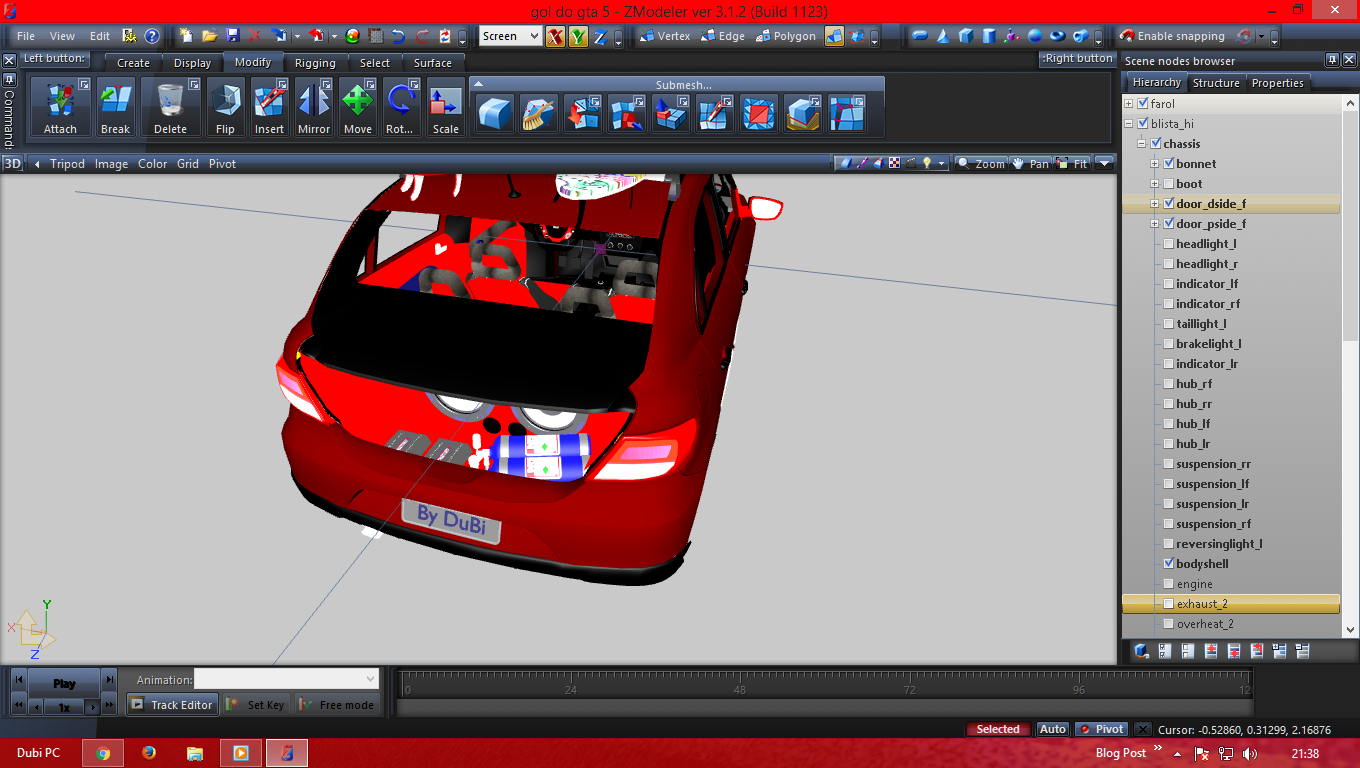Open the View menu
The width and height of the screenshot is (1360, 768).
(62, 36)
